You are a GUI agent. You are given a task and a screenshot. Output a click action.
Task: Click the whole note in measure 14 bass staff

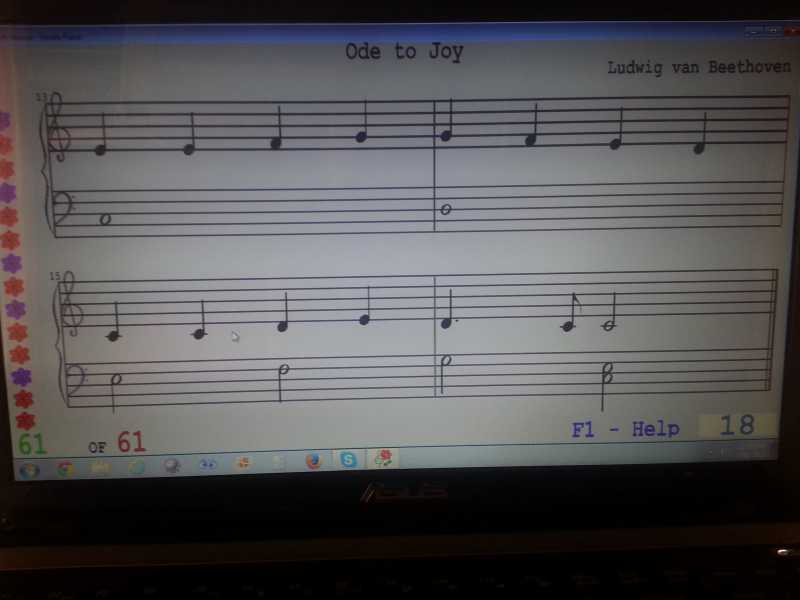[x=445, y=209]
